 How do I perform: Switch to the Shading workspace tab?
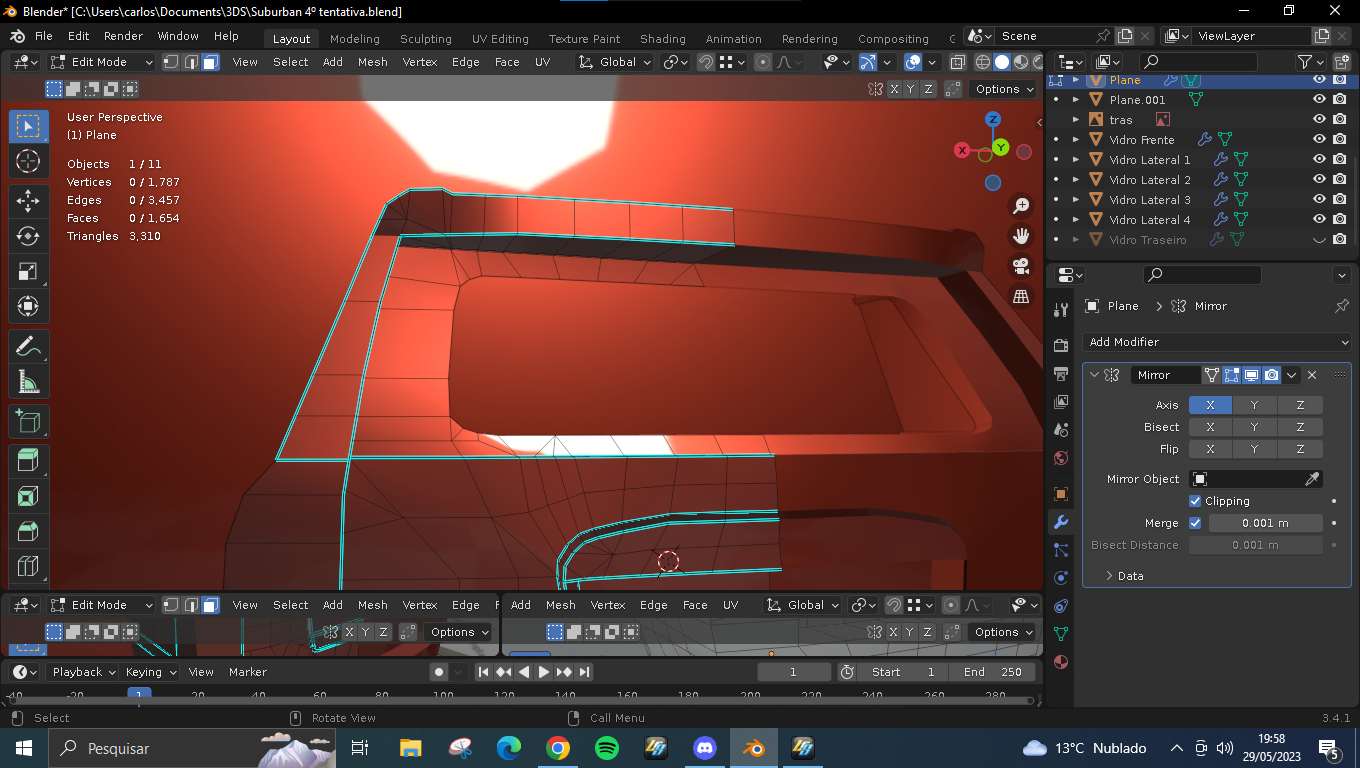click(663, 39)
